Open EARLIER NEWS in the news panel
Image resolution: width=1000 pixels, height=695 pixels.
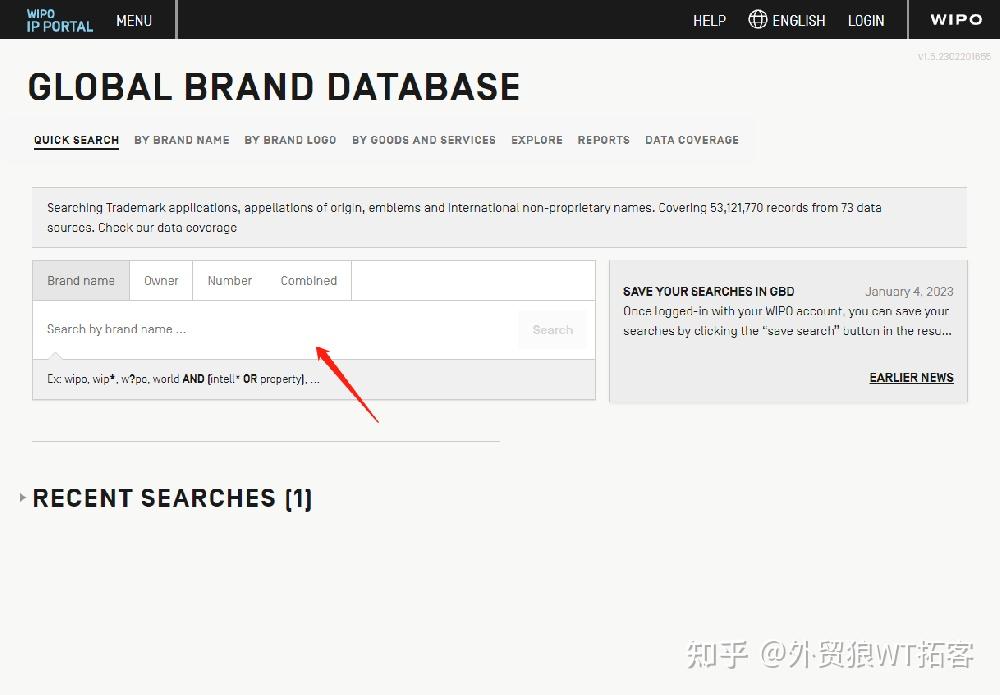tap(911, 377)
